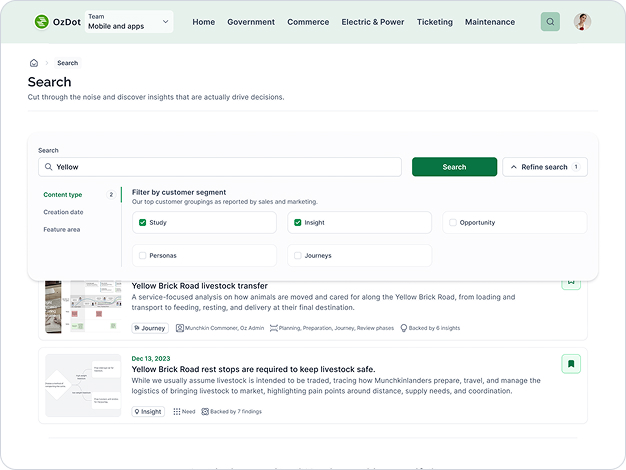Click the Search breadcrumb link
Viewport: 626px width, 470px height.
point(67,63)
